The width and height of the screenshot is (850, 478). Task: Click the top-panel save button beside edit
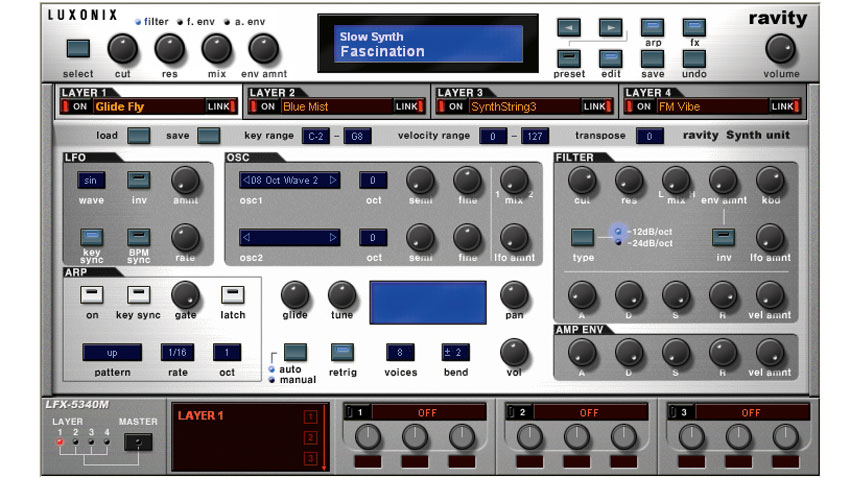652,59
